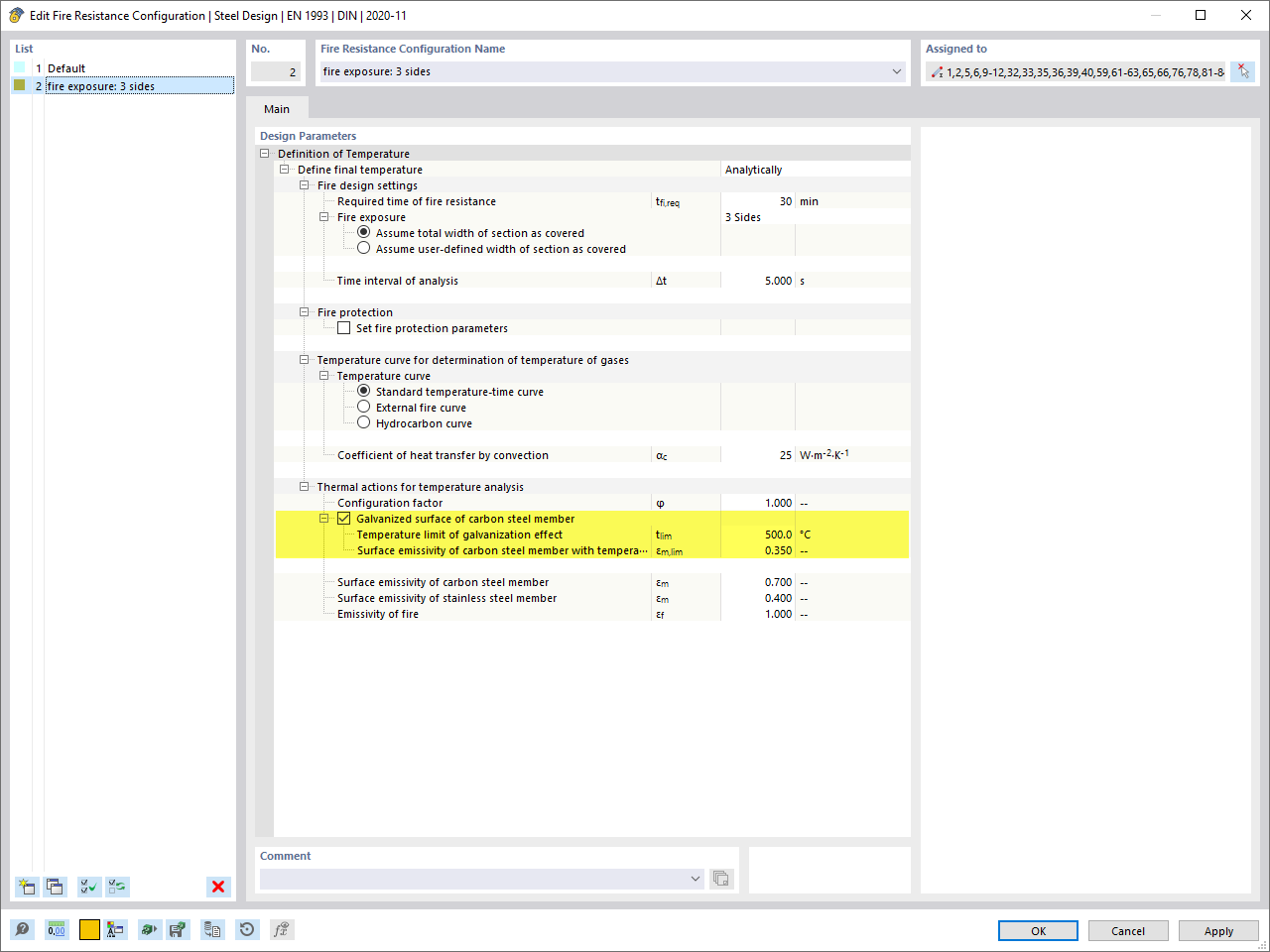The height and width of the screenshot is (952, 1270).
Task: Select assigned members graphically in the model
Action: (1242, 71)
